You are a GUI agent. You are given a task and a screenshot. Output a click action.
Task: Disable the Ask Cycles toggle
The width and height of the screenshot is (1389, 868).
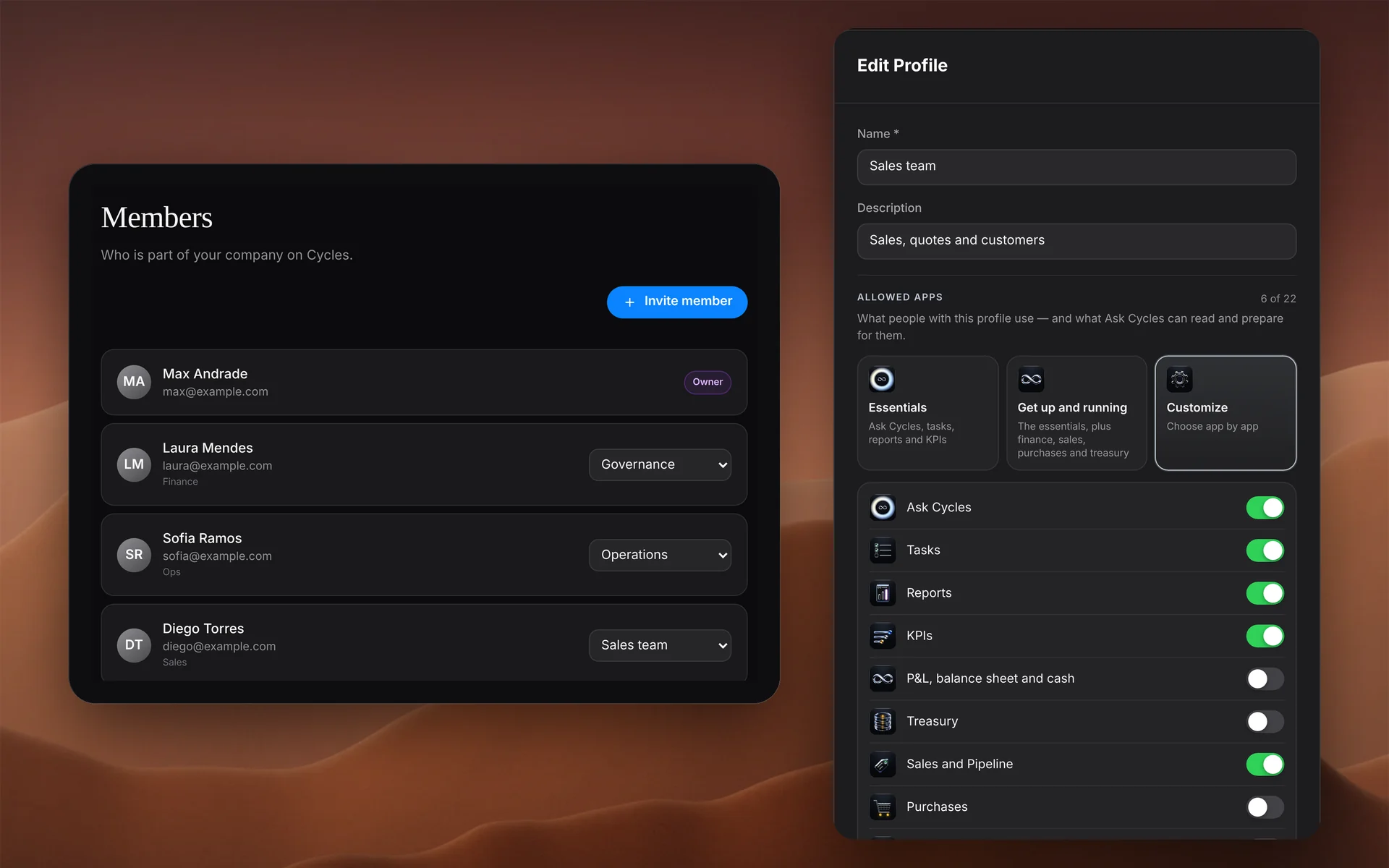(x=1265, y=508)
